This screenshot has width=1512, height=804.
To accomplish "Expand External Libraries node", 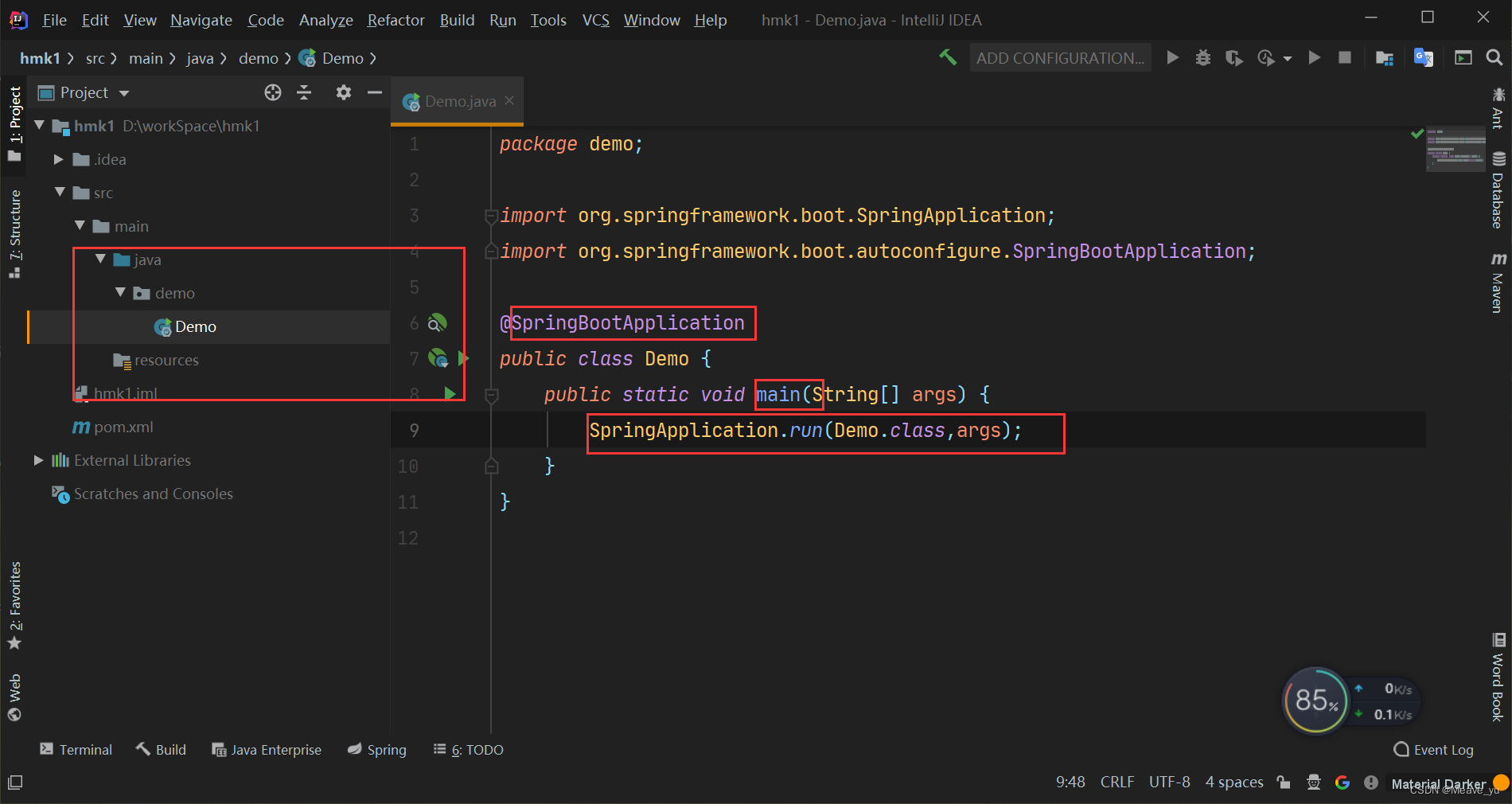I will 38,460.
